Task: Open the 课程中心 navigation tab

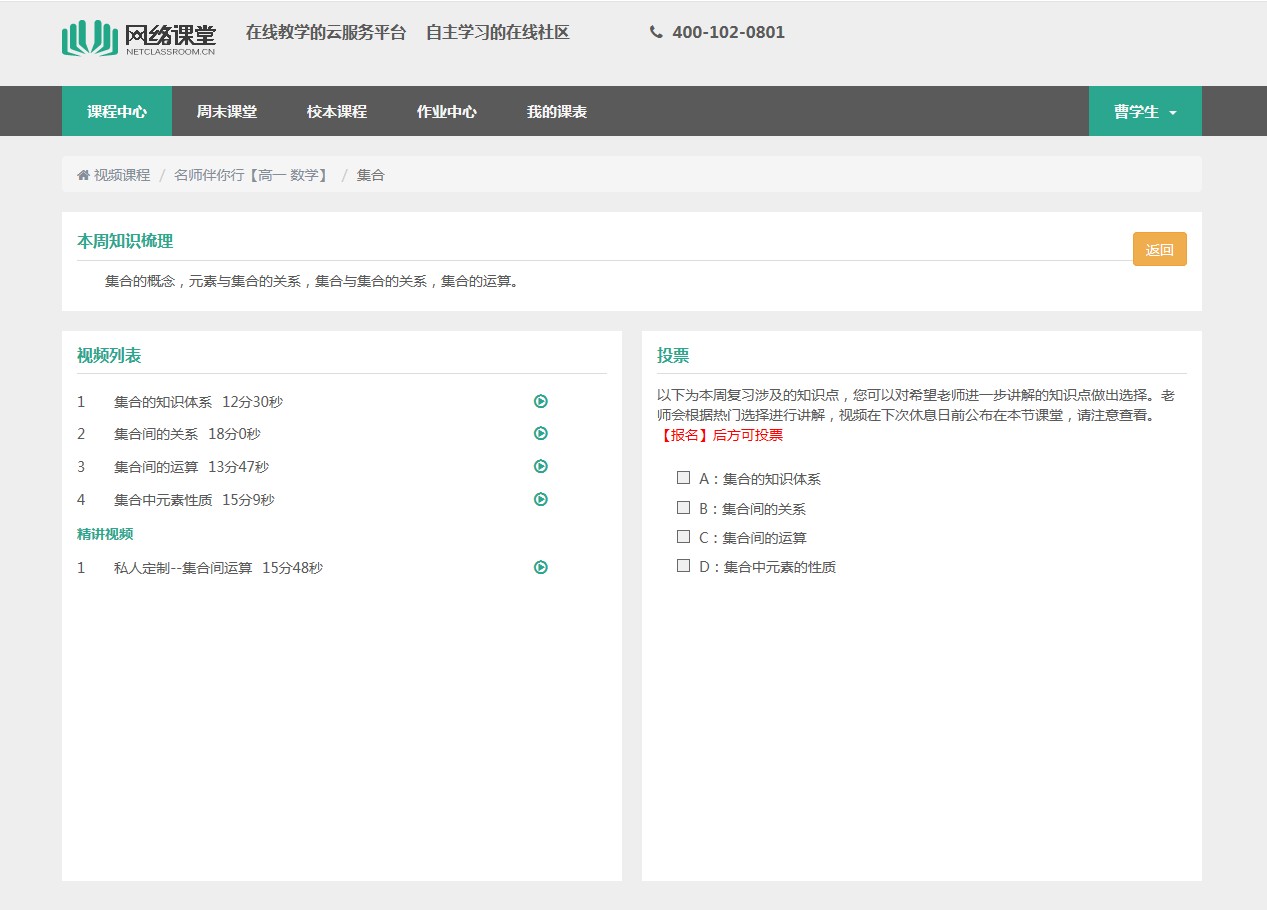Action: point(117,112)
